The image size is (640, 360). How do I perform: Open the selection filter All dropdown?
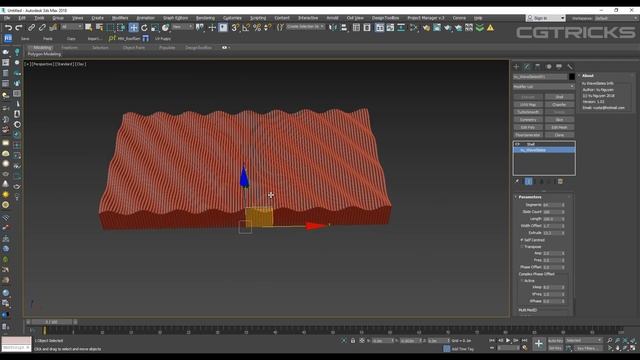click(71, 27)
